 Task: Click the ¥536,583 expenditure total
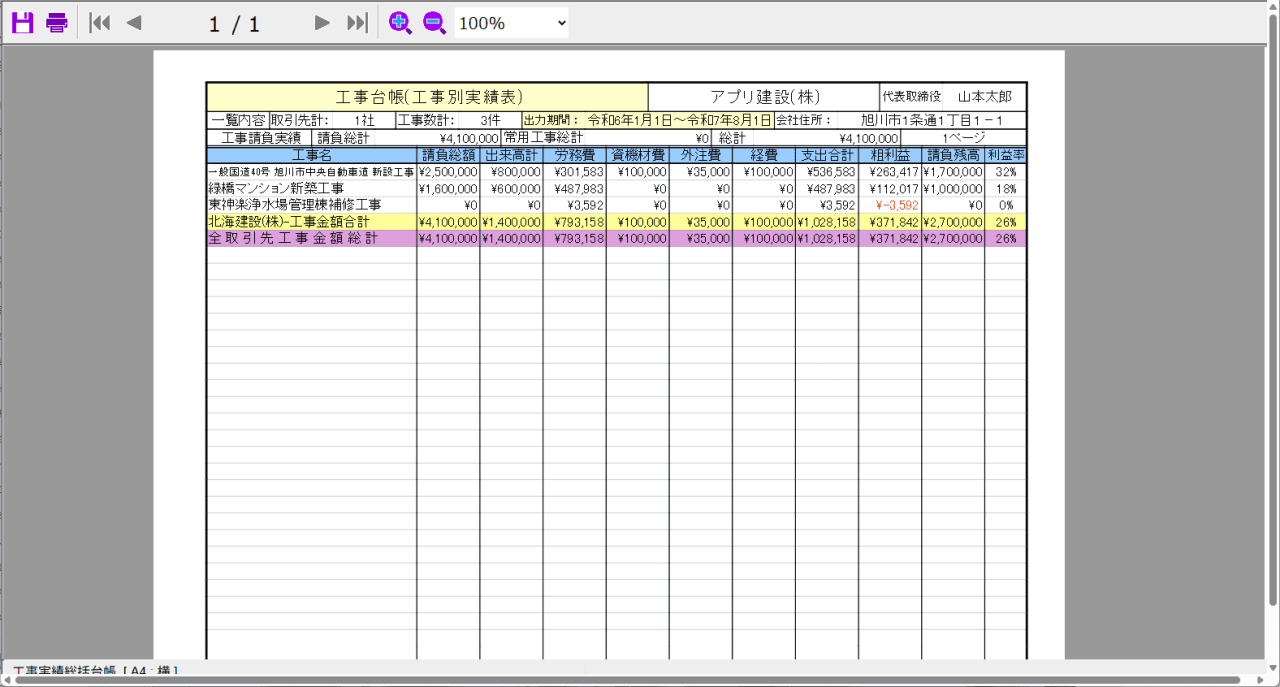pyautogui.click(x=831, y=172)
